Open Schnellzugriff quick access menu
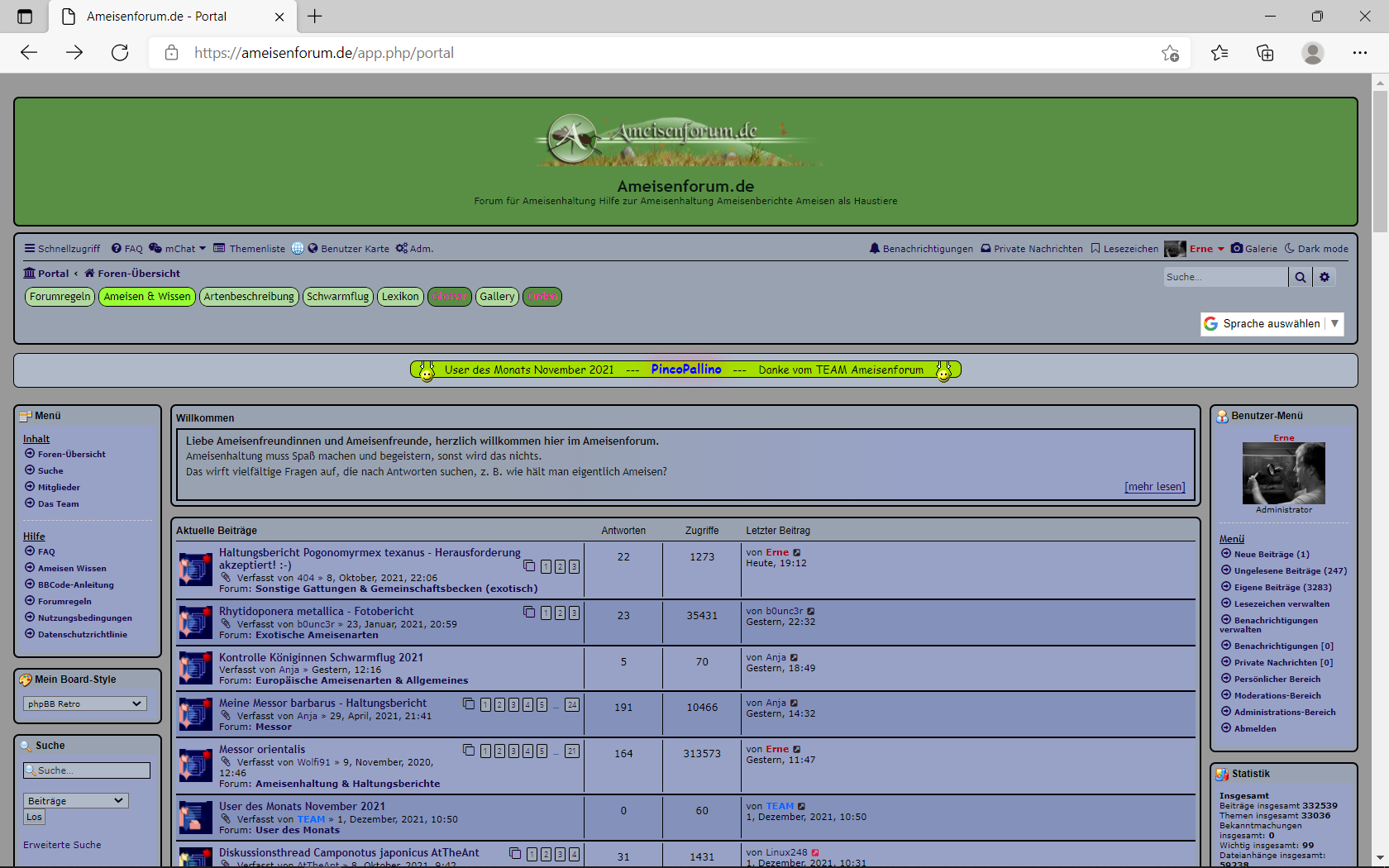 [x=62, y=249]
